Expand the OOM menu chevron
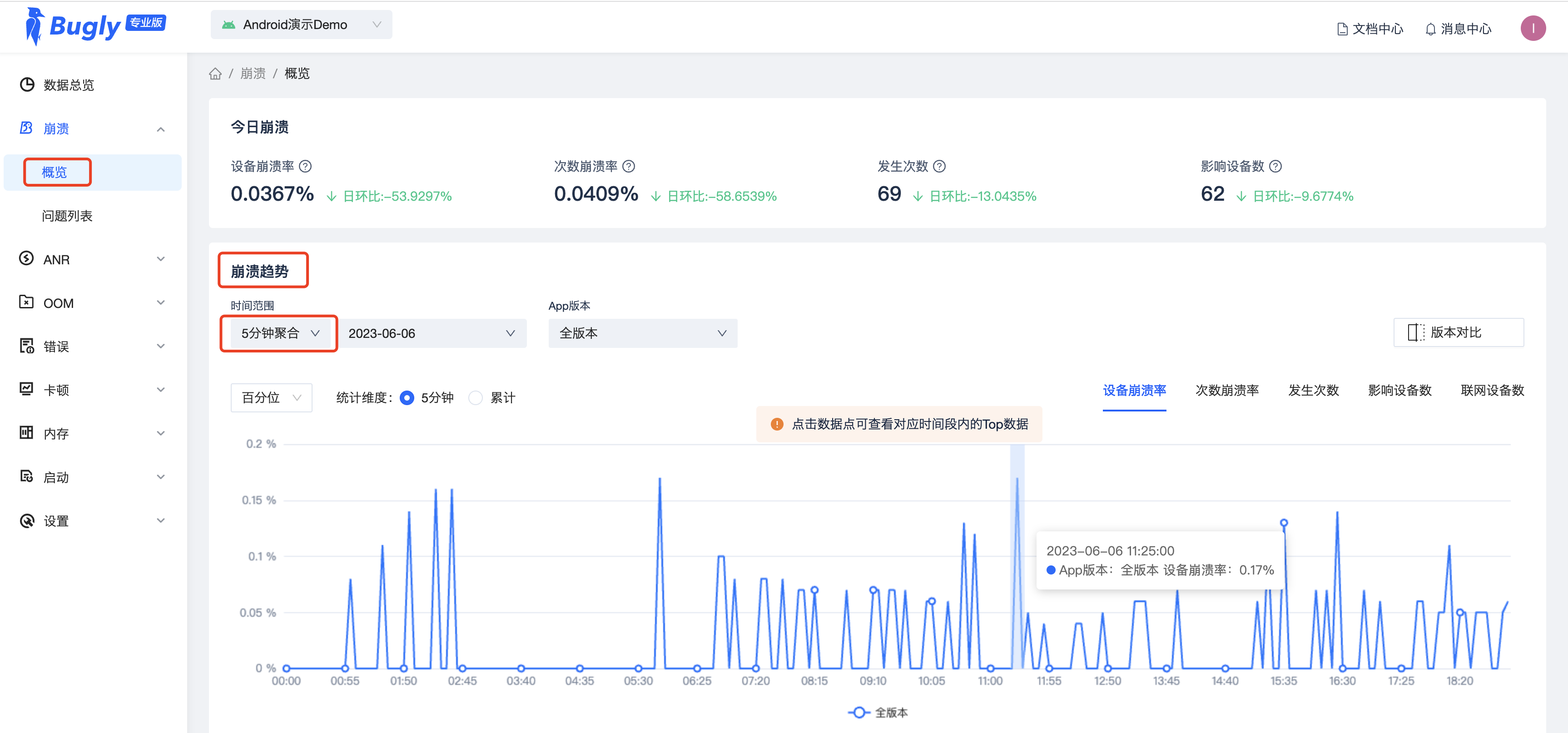Viewport: 1568px width, 733px height. (x=161, y=302)
